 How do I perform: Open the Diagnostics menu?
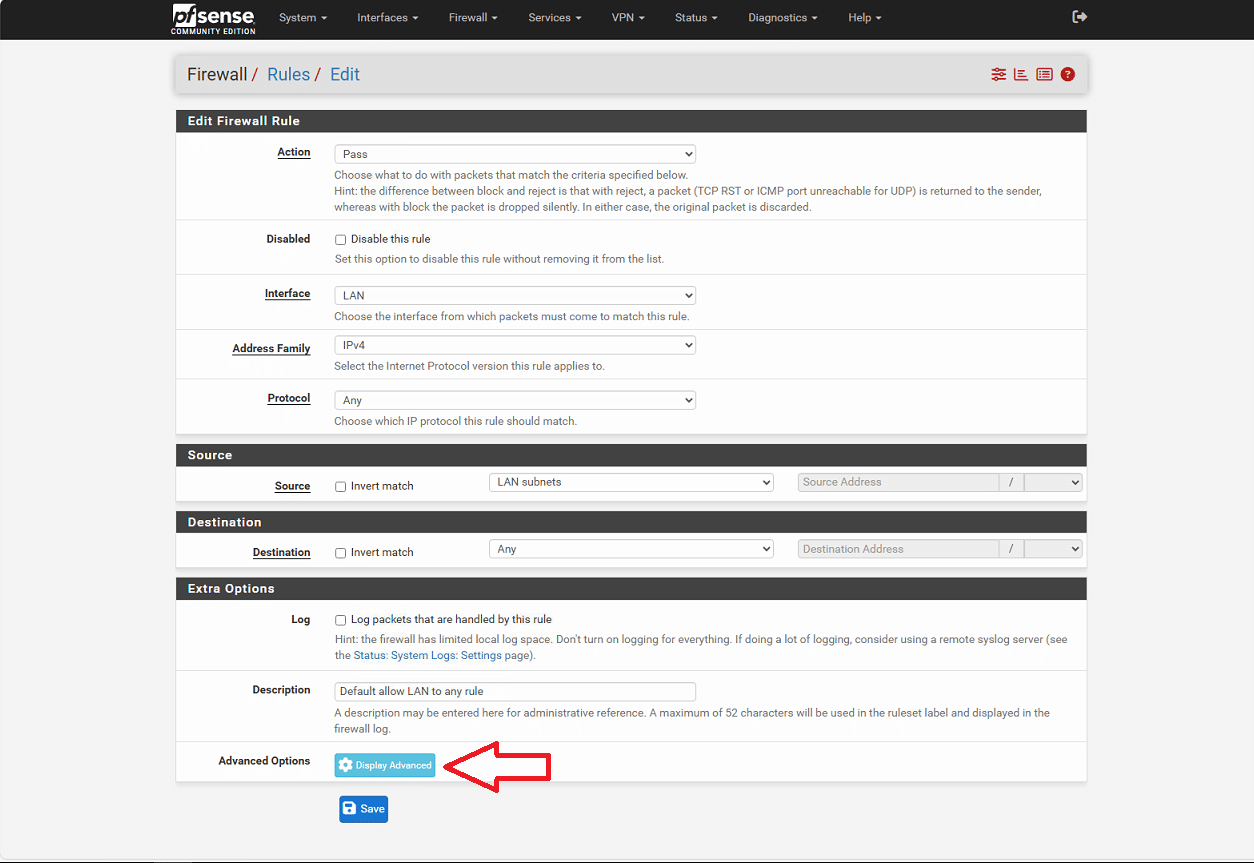pyautogui.click(x=782, y=18)
